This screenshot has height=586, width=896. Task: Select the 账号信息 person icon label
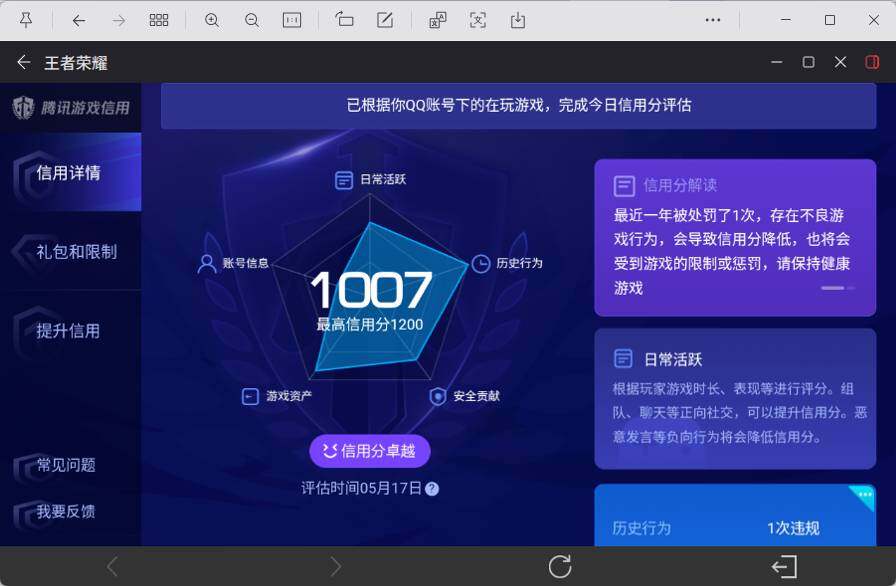(x=233, y=263)
